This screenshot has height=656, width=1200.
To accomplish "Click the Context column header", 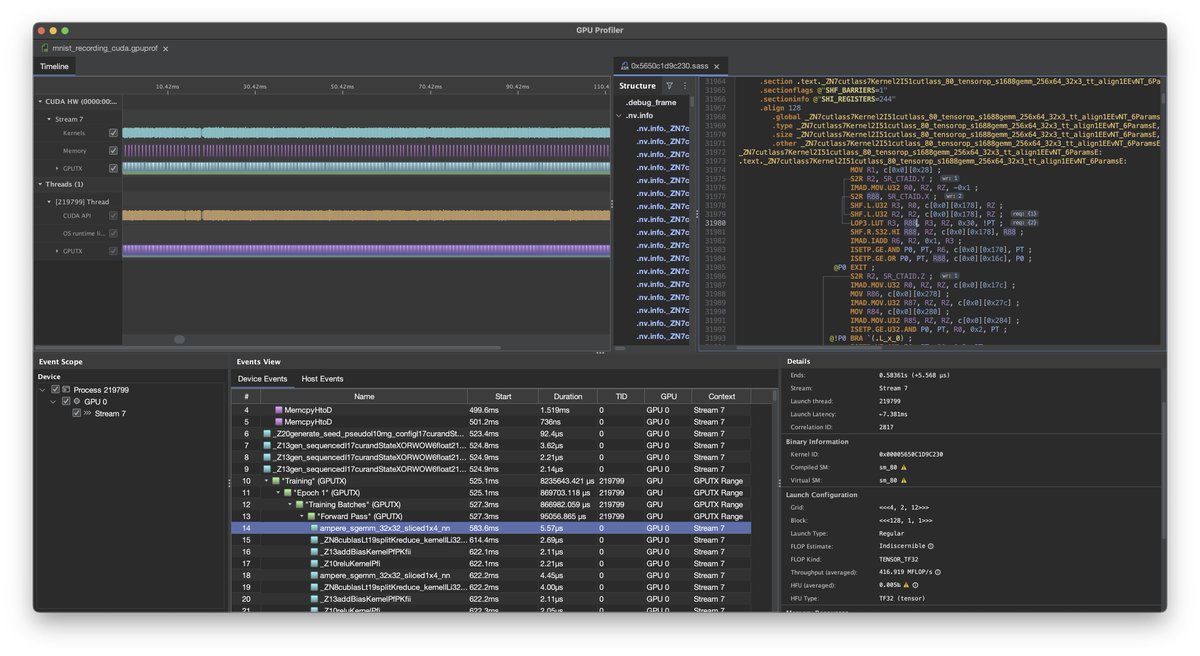I will coord(721,397).
